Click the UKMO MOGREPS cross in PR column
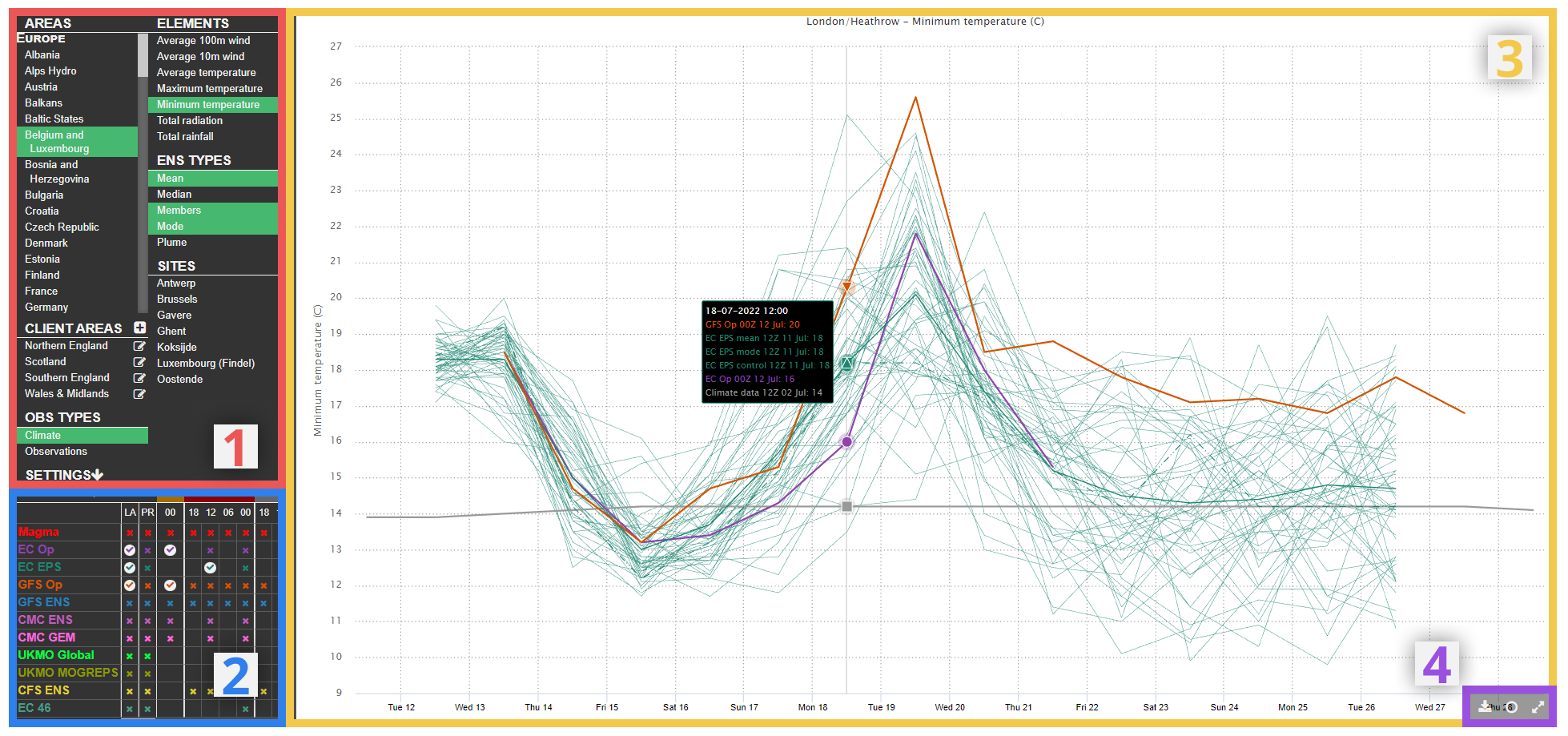This screenshot has height=736, width=1568. point(147,674)
